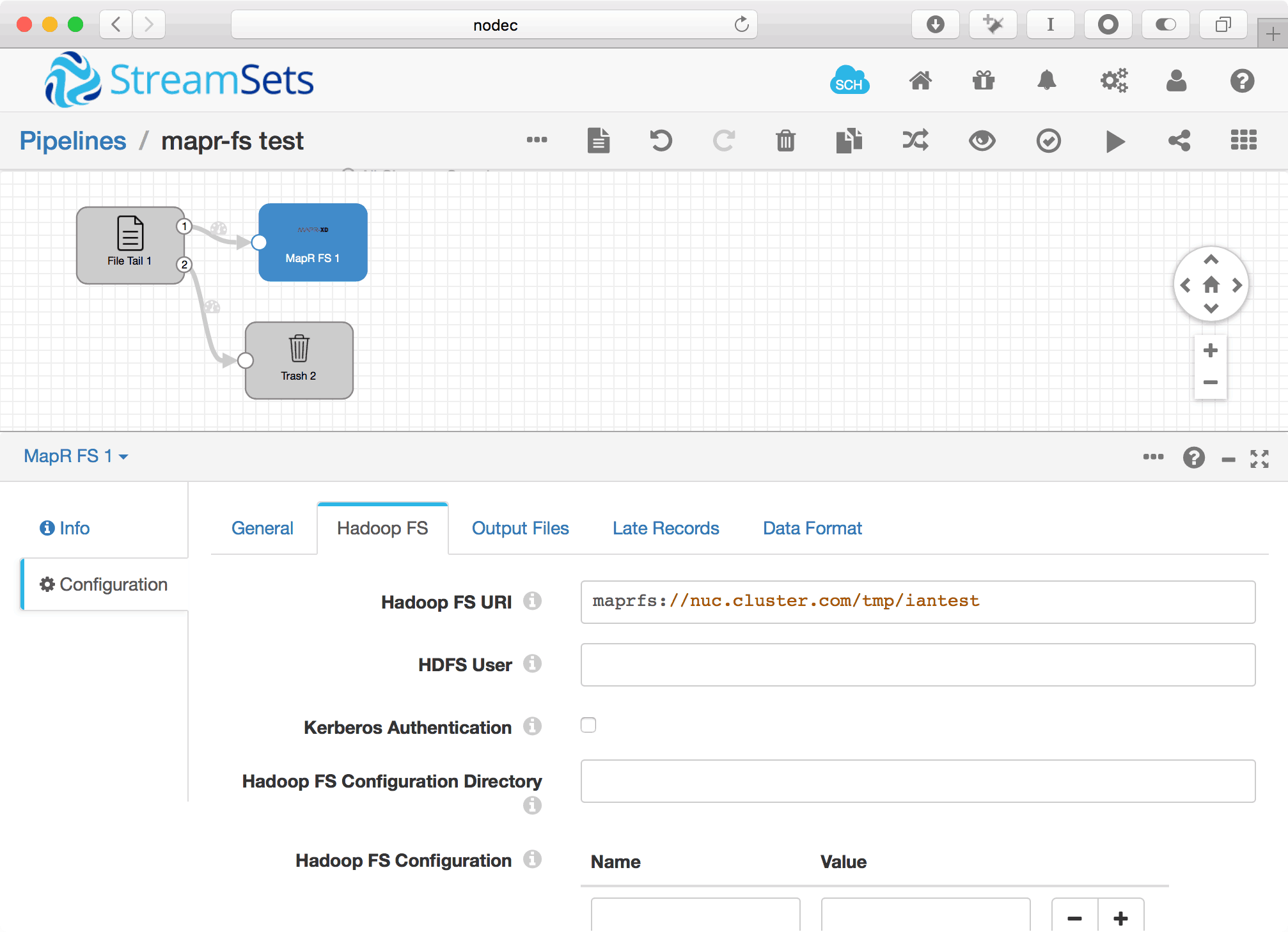Open the stage library grid icon

[1243, 141]
